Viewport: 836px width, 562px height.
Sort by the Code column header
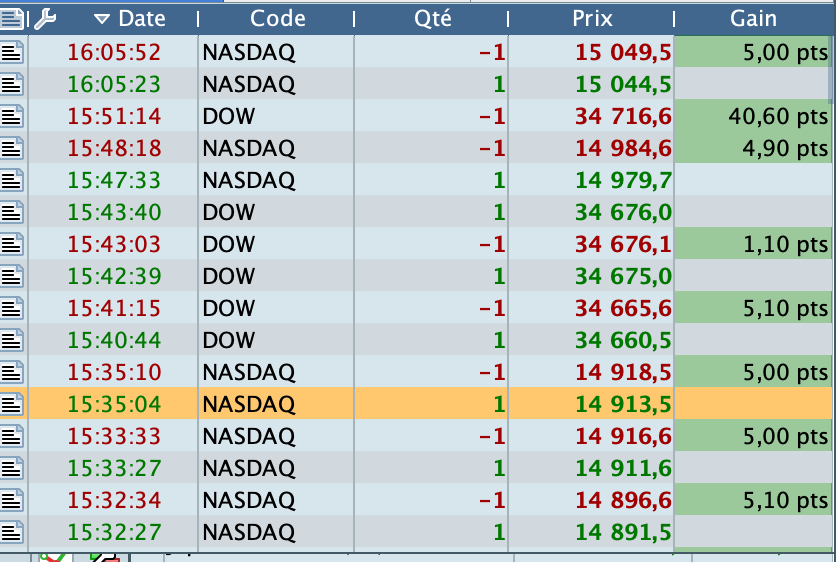pyautogui.click(x=278, y=19)
